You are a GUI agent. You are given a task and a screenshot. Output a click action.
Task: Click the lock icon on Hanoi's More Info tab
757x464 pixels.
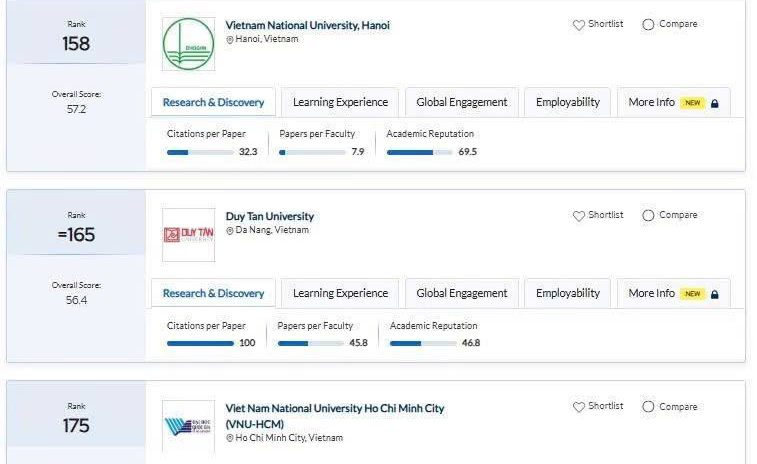[715, 103]
